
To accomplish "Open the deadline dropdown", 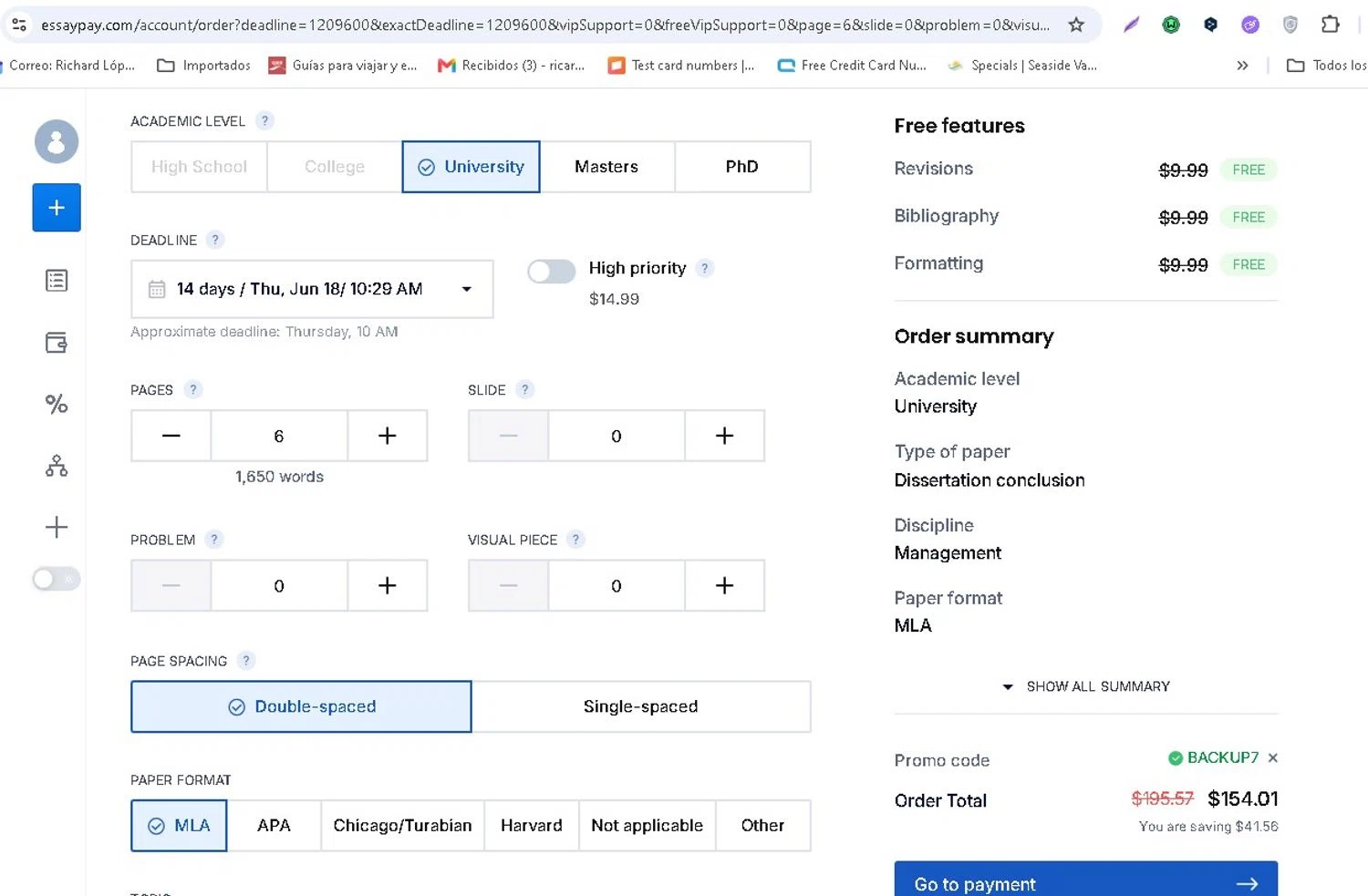I will (x=312, y=289).
